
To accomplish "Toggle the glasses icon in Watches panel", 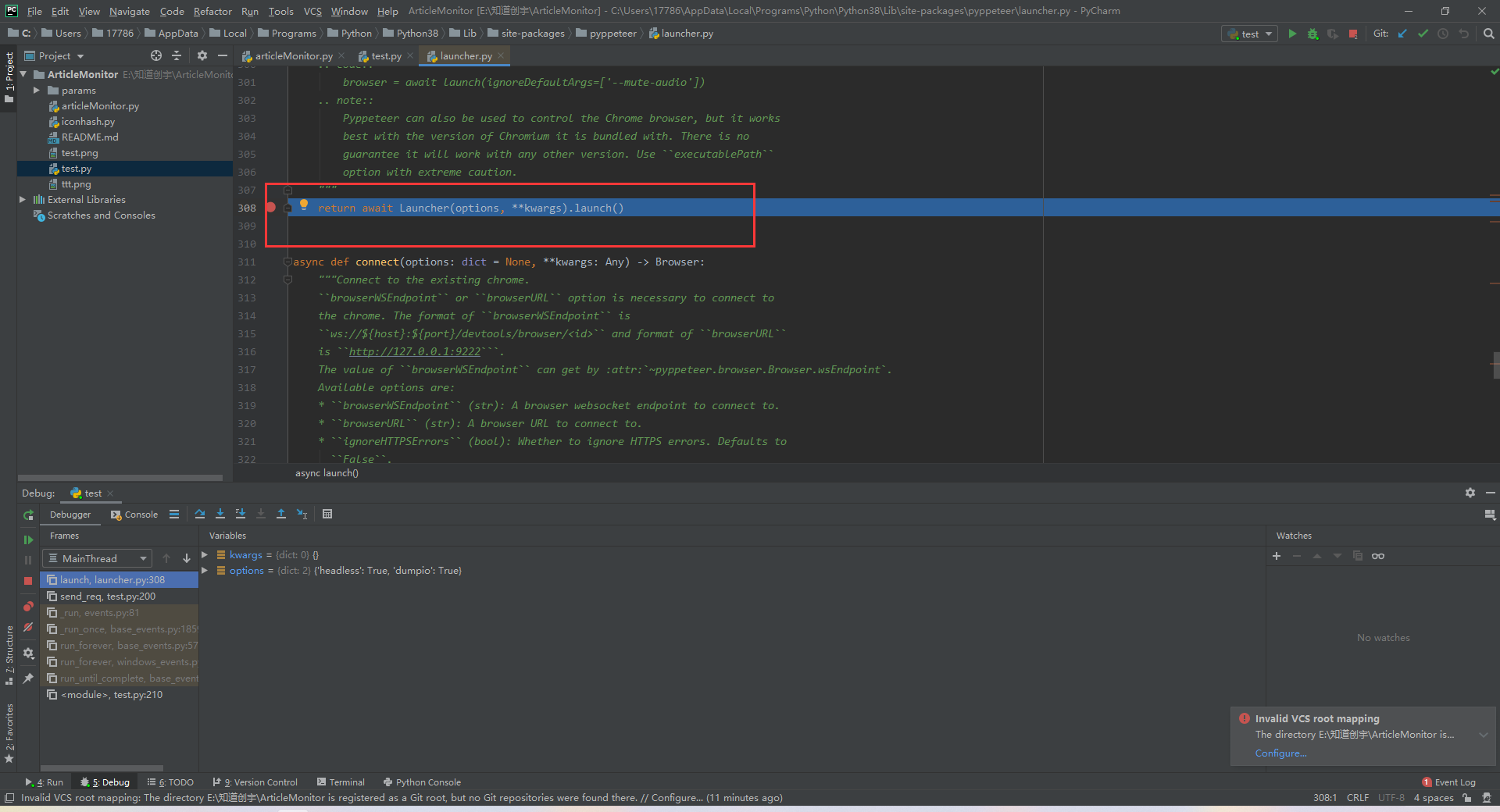I will (x=1378, y=556).
